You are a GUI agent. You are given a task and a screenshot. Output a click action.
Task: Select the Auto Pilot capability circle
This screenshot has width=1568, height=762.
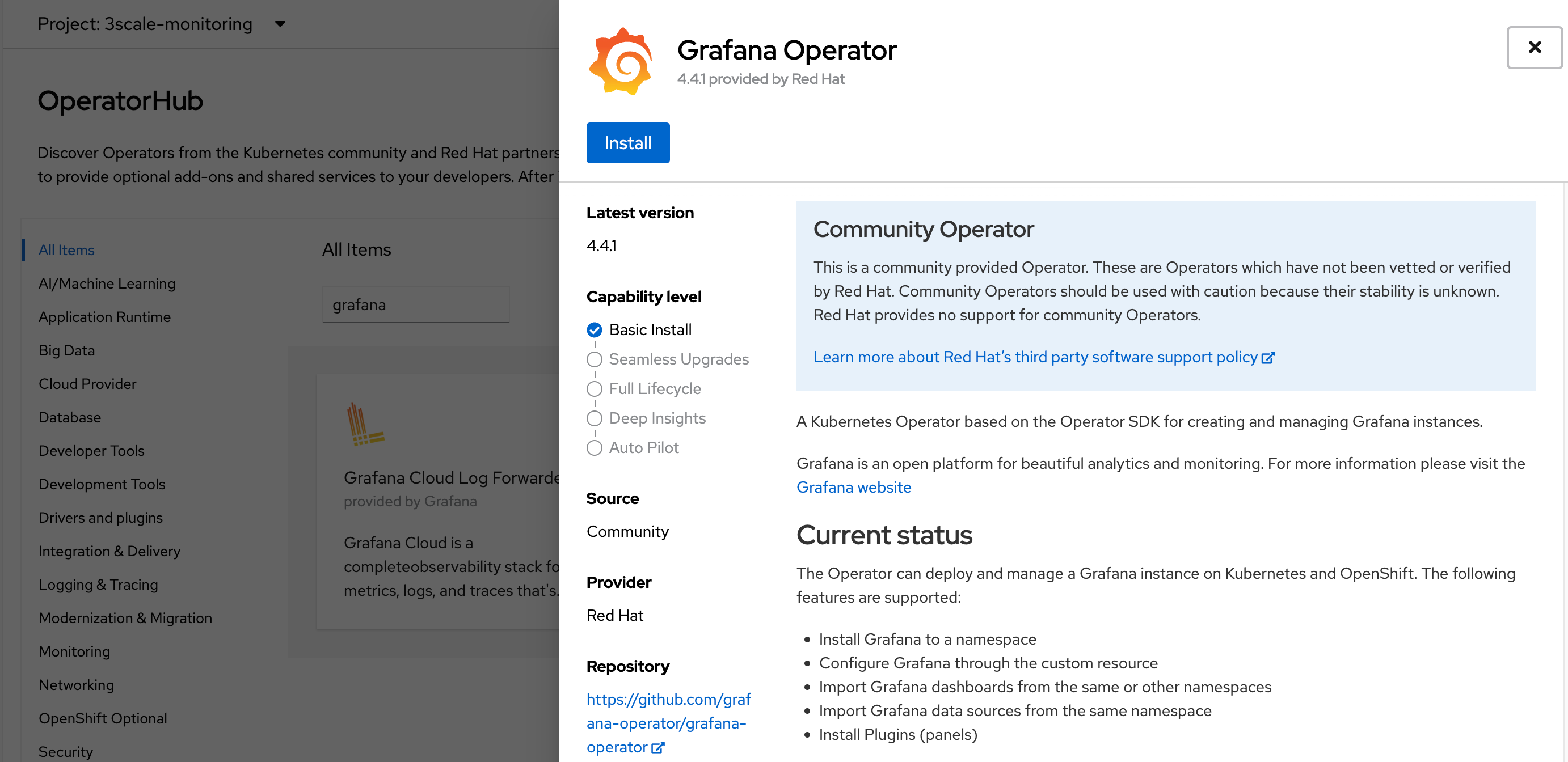(x=594, y=447)
